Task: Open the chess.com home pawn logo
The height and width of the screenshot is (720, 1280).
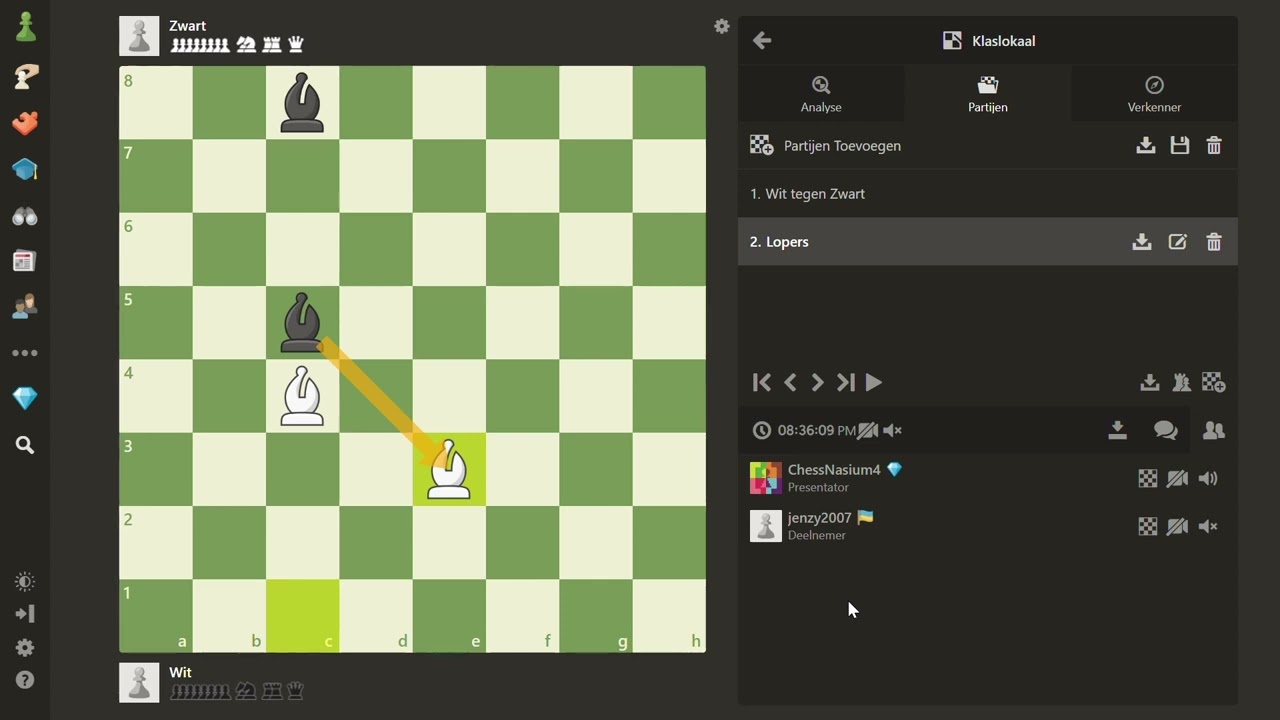Action: tap(25, 28)
